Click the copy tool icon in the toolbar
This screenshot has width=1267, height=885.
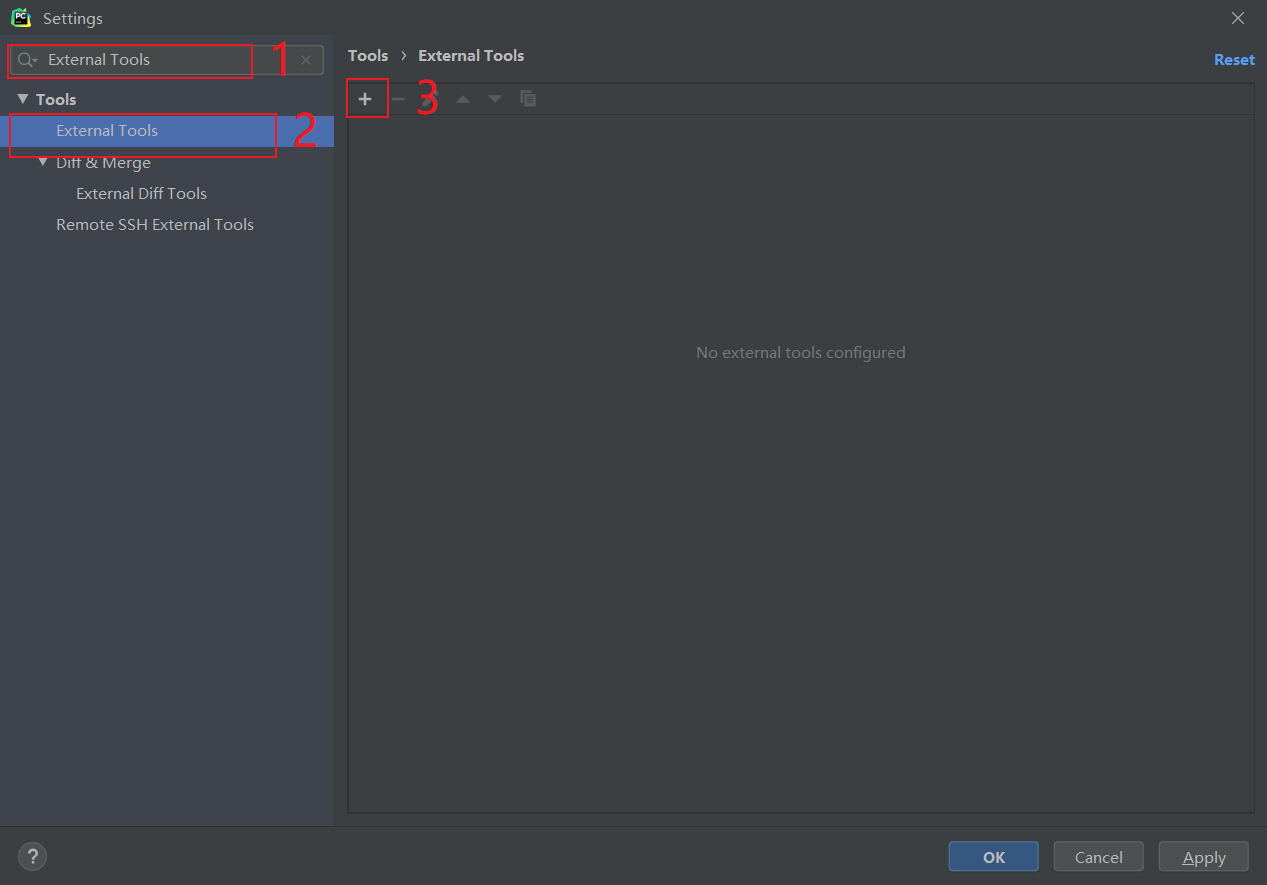[528, 98]
